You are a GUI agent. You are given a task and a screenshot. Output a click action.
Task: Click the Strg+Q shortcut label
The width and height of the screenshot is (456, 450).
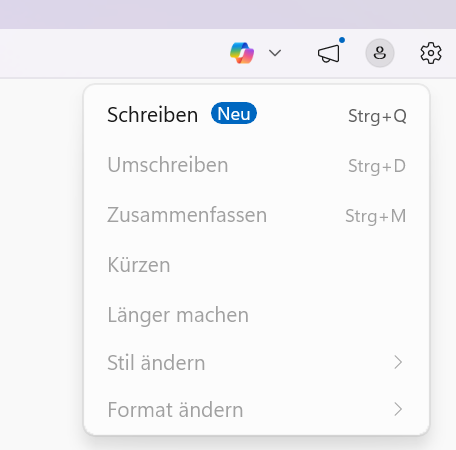377,116
